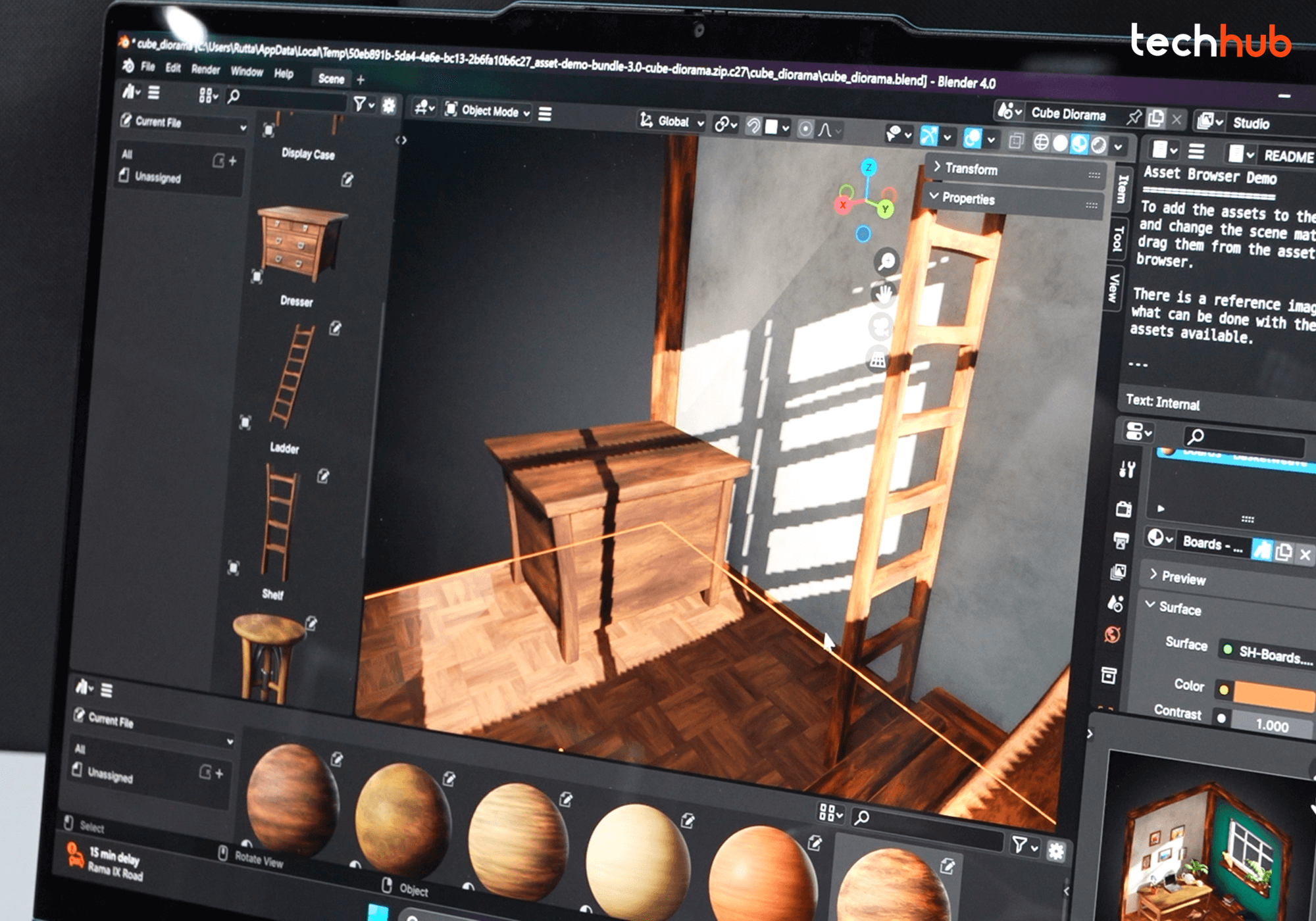
Task: Click the README text datablock name
Action: (1288, 156)
